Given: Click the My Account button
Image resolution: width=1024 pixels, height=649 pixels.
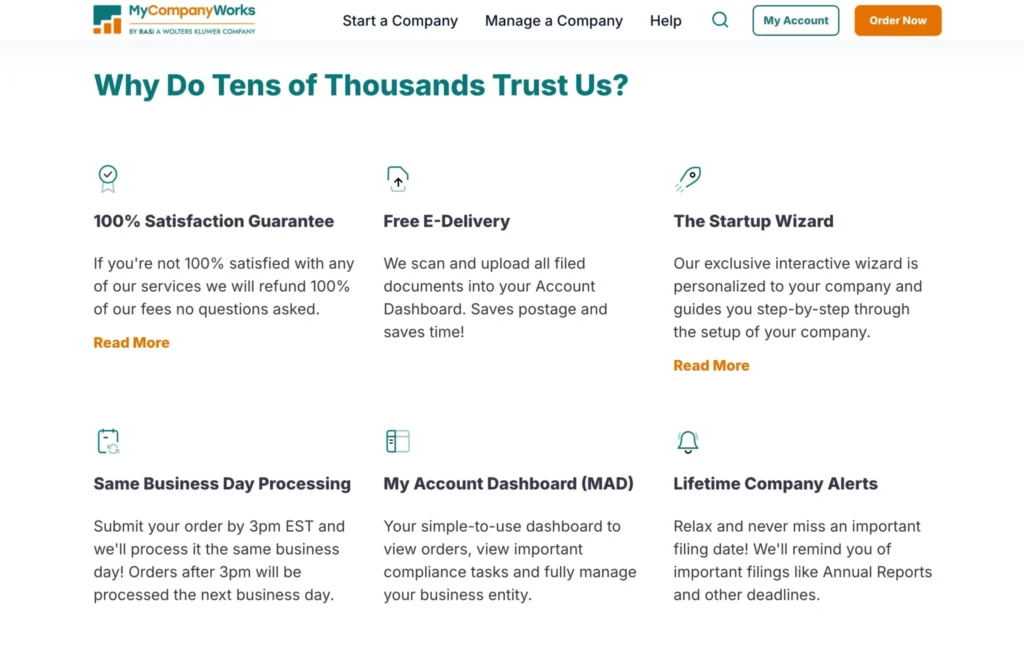Looking at the screenshot, I should [x=795, y=20].
